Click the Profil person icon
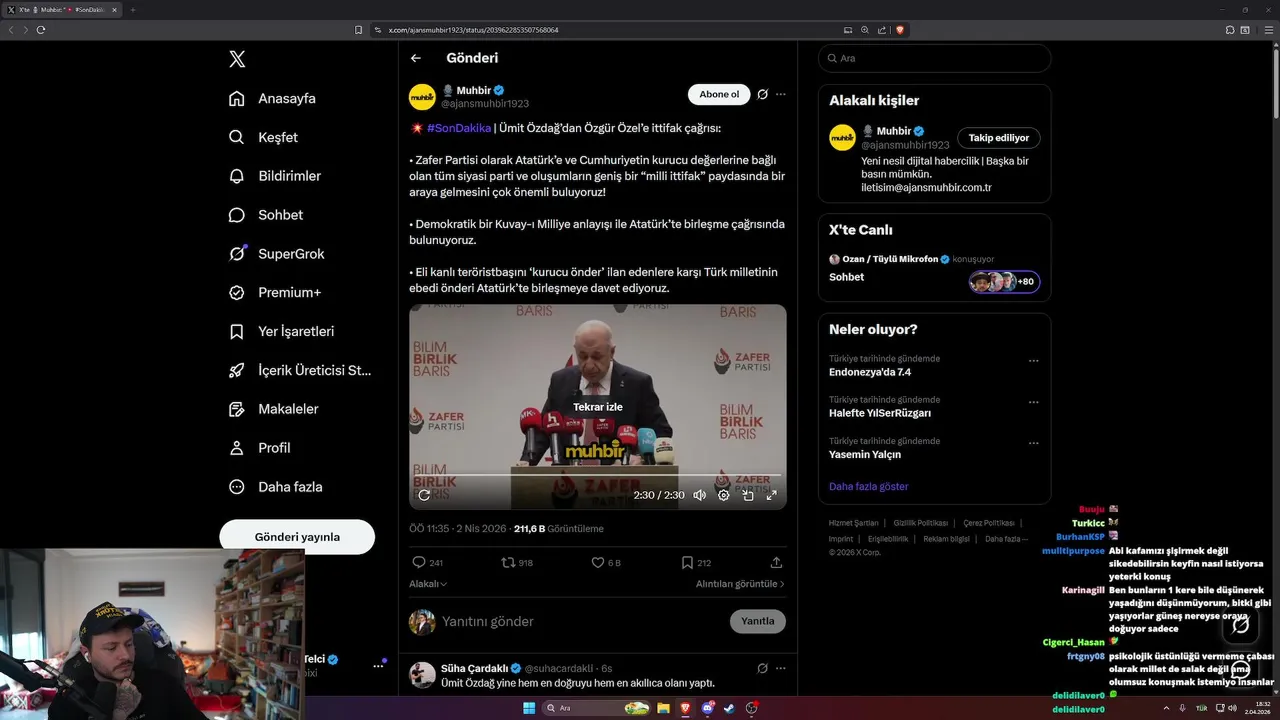The width and height of the screenshot is (1280, 720). pyautogui.click(x=237, y=448)
